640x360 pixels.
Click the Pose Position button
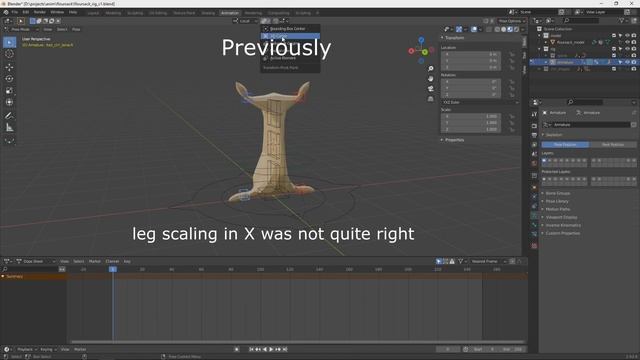pos(565,144)
